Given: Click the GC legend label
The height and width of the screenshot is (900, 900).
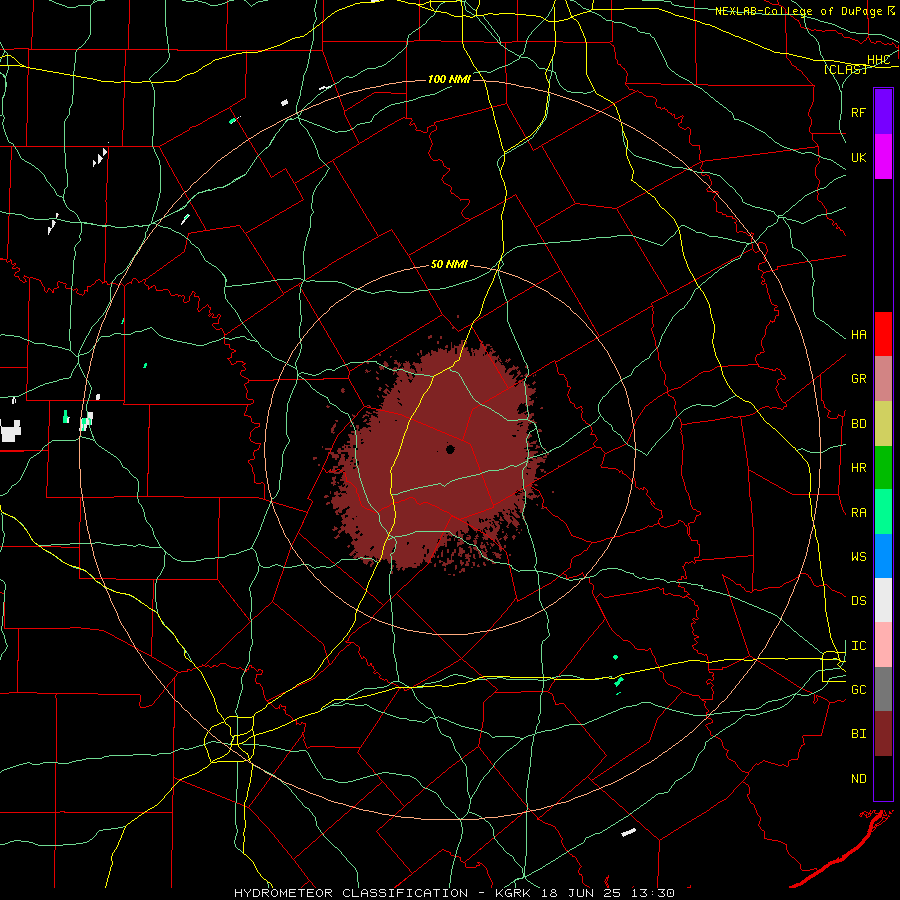Looking at the screenshot, I should click(858, 690).
